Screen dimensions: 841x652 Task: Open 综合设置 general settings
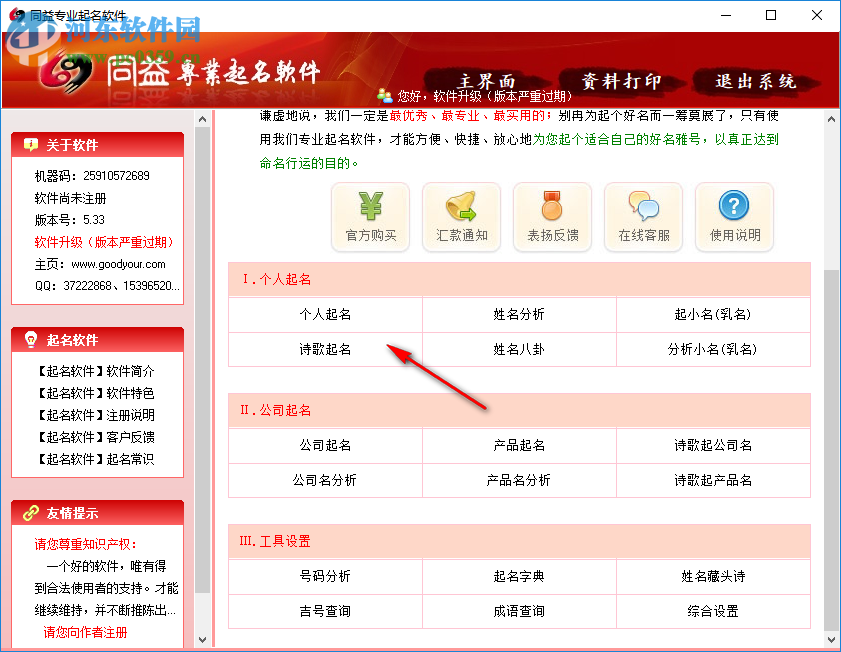pyautogui.click(x=713, y=610)
